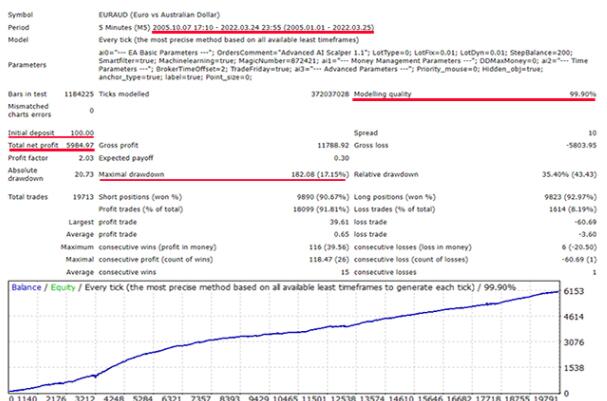Screen dimensions: 607x401
Task: Click the Expected payoff value 0.30
Action: pos(340,158)
